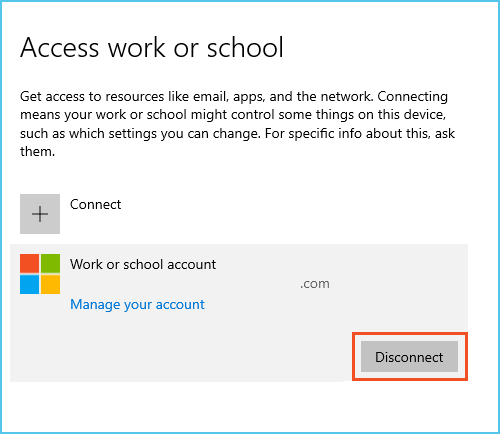Click the orange highlight border around Disconnect
The height and width of the screenshot is (434, 500).
[x=410, y=333]
